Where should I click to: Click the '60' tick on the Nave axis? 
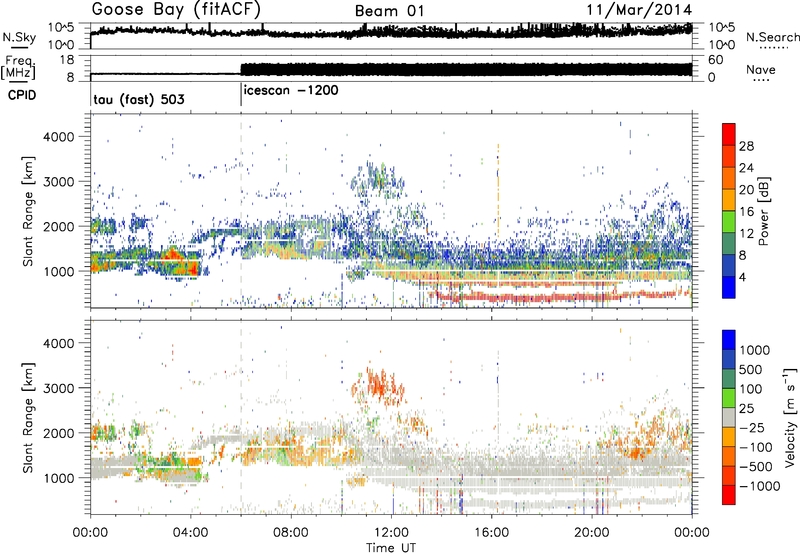pyautogui.click(x=715, y=60)
